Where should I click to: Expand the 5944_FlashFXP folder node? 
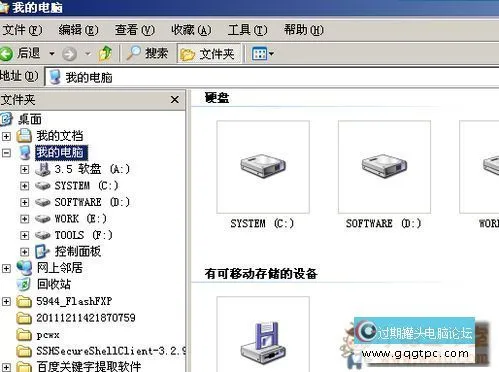(x=6, y=302)
